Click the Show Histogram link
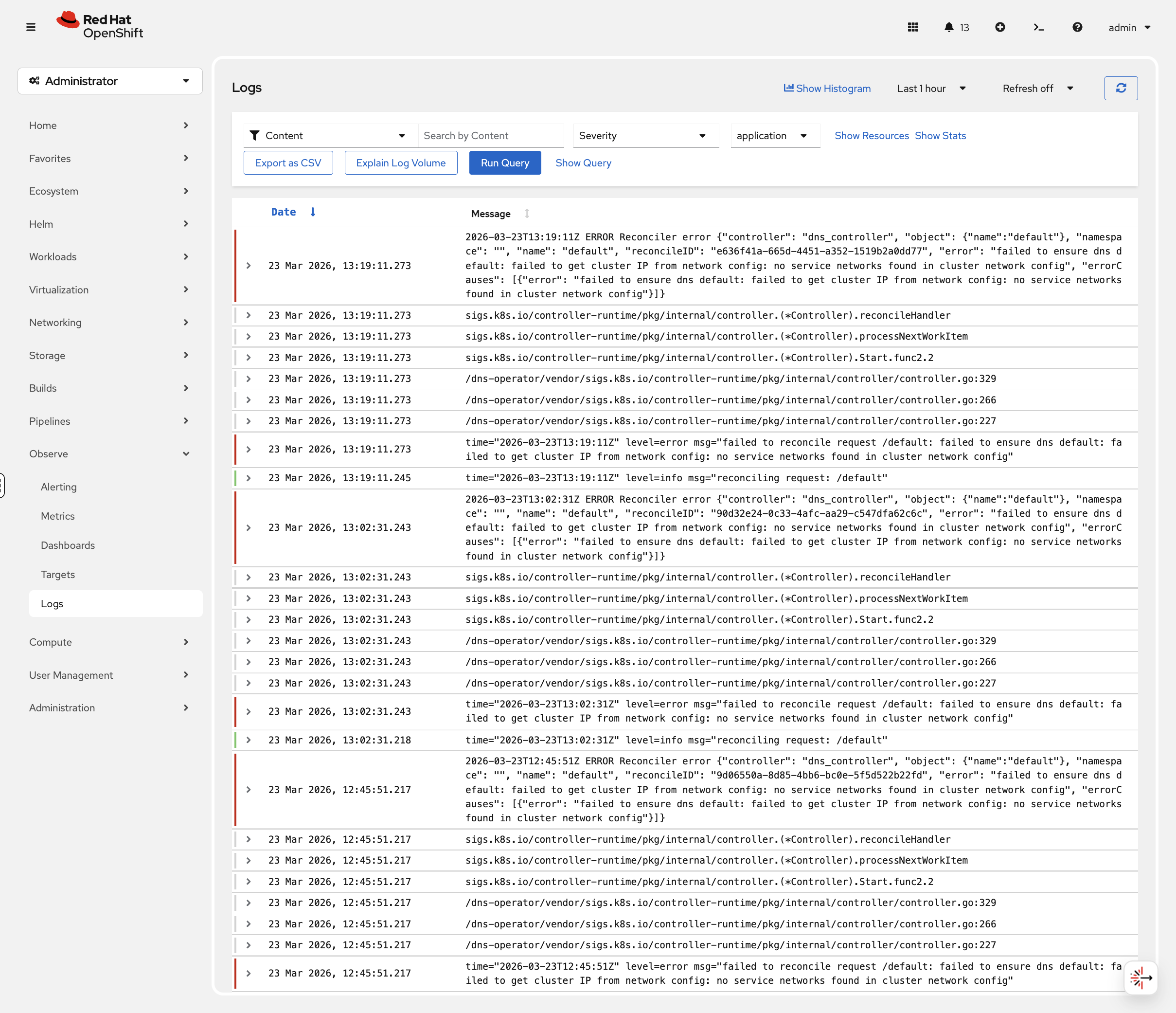1176x1013 pixels. [826, 88]
